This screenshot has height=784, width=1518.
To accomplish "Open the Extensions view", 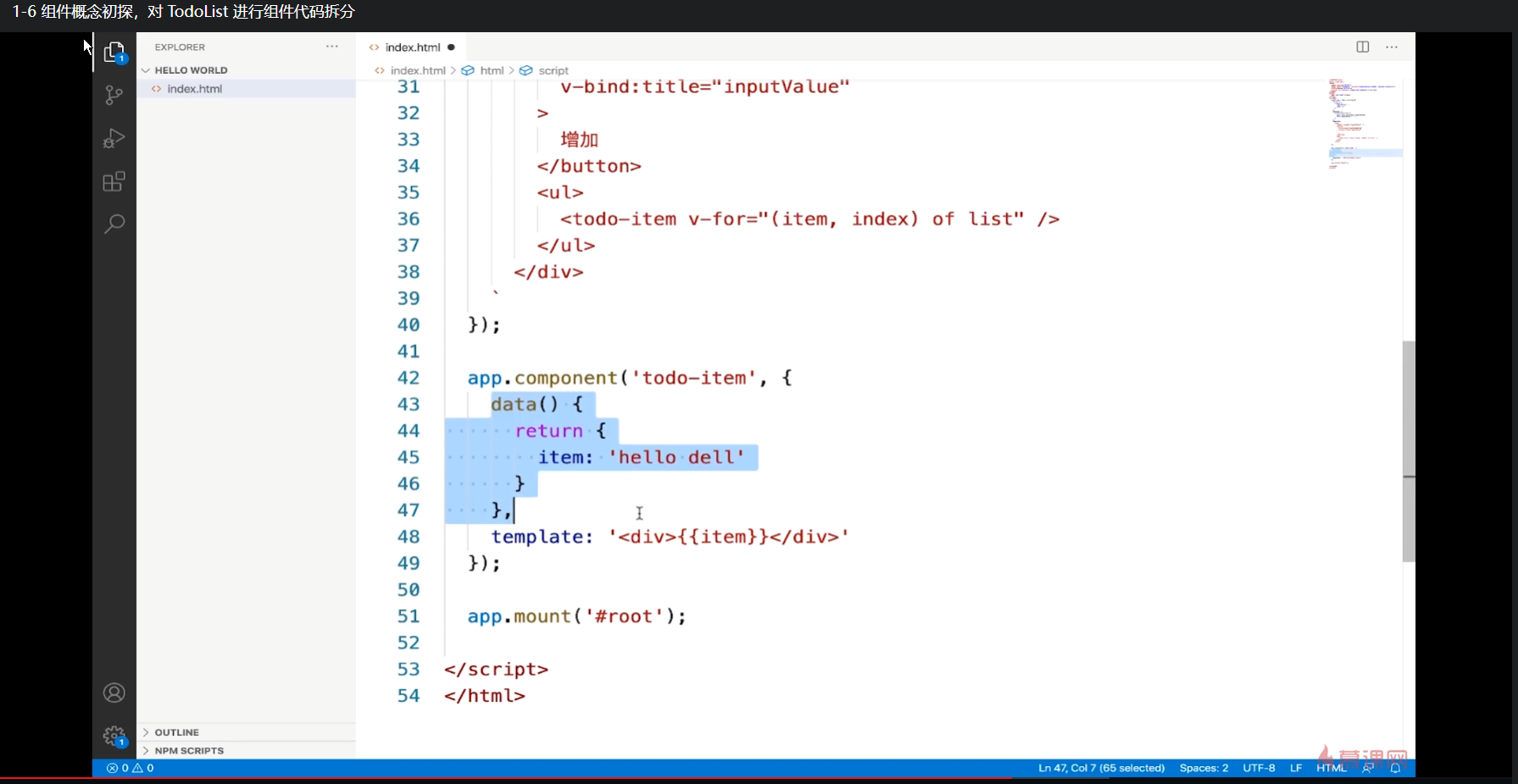I will [114, 181].
